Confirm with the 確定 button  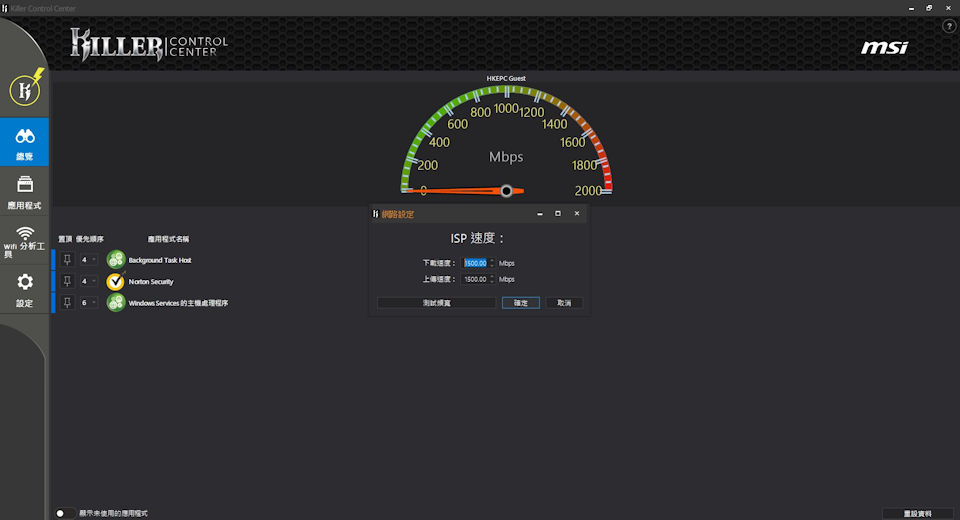click(x=520, y=303)
